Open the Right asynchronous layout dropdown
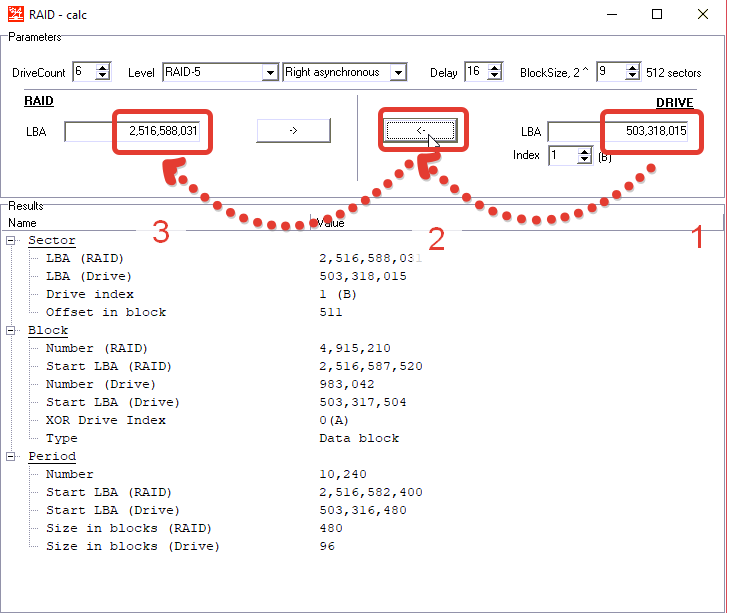Screen dimensions: 733x613 [x=398, y=72]
